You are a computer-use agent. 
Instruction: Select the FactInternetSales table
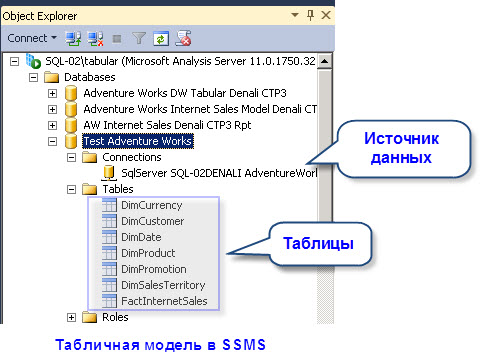[x=164, y=301]
